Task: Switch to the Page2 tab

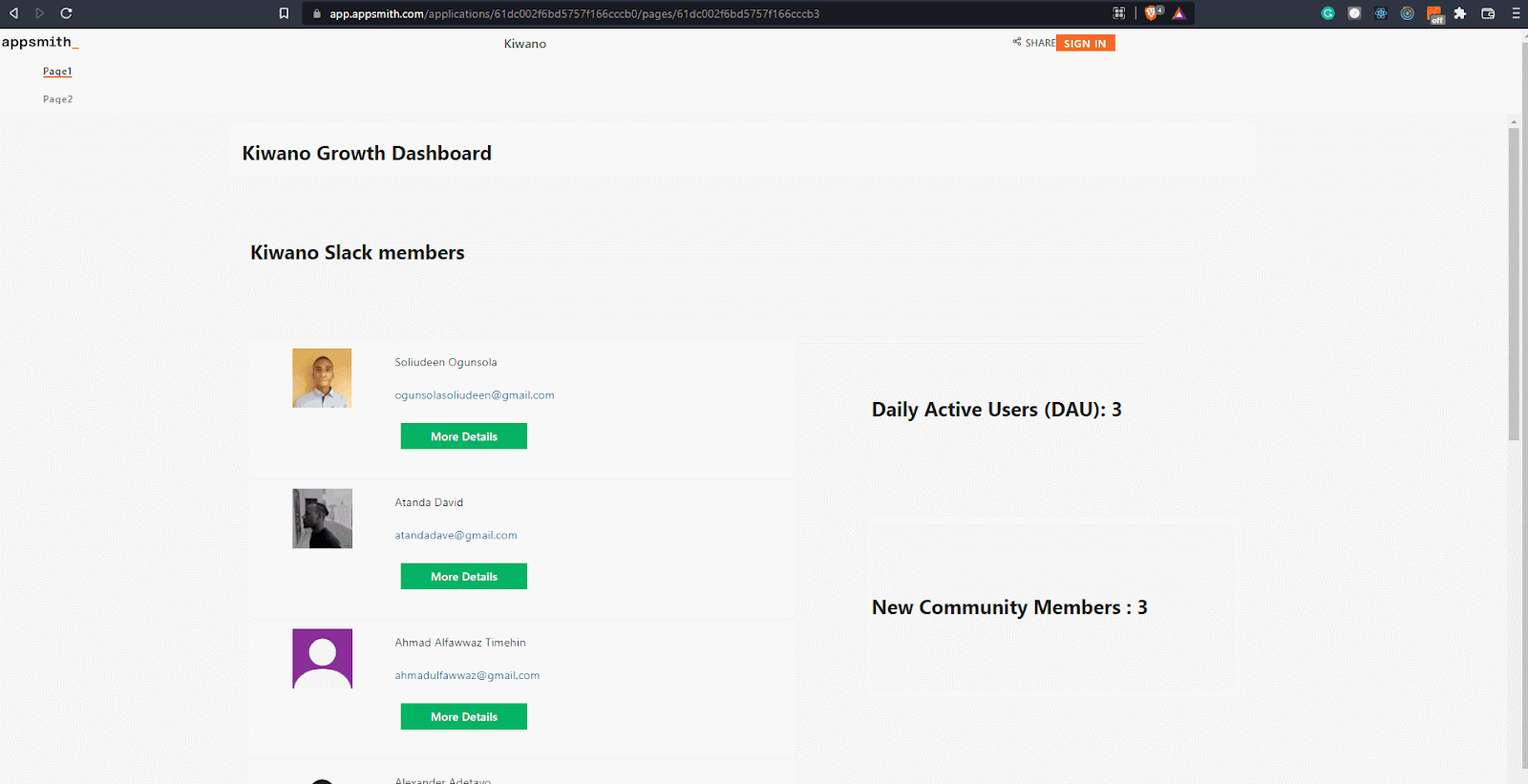Action: pyautogui.click(x=57, y=99)
